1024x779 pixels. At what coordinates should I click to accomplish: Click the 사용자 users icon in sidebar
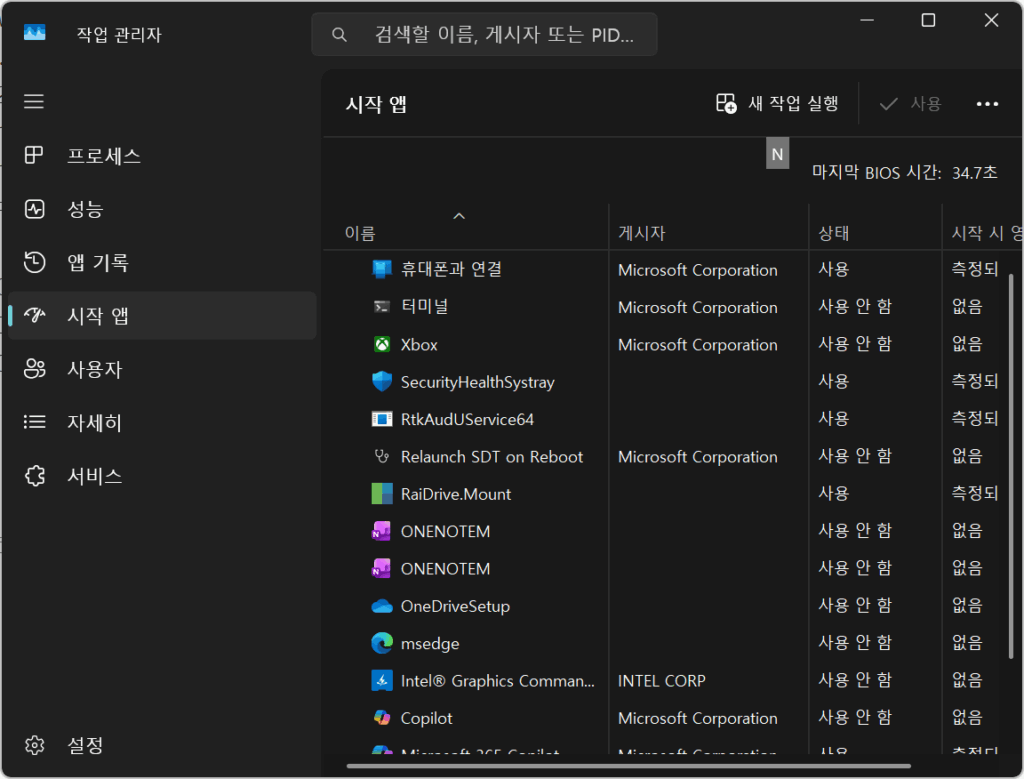[x=35, y=369]
